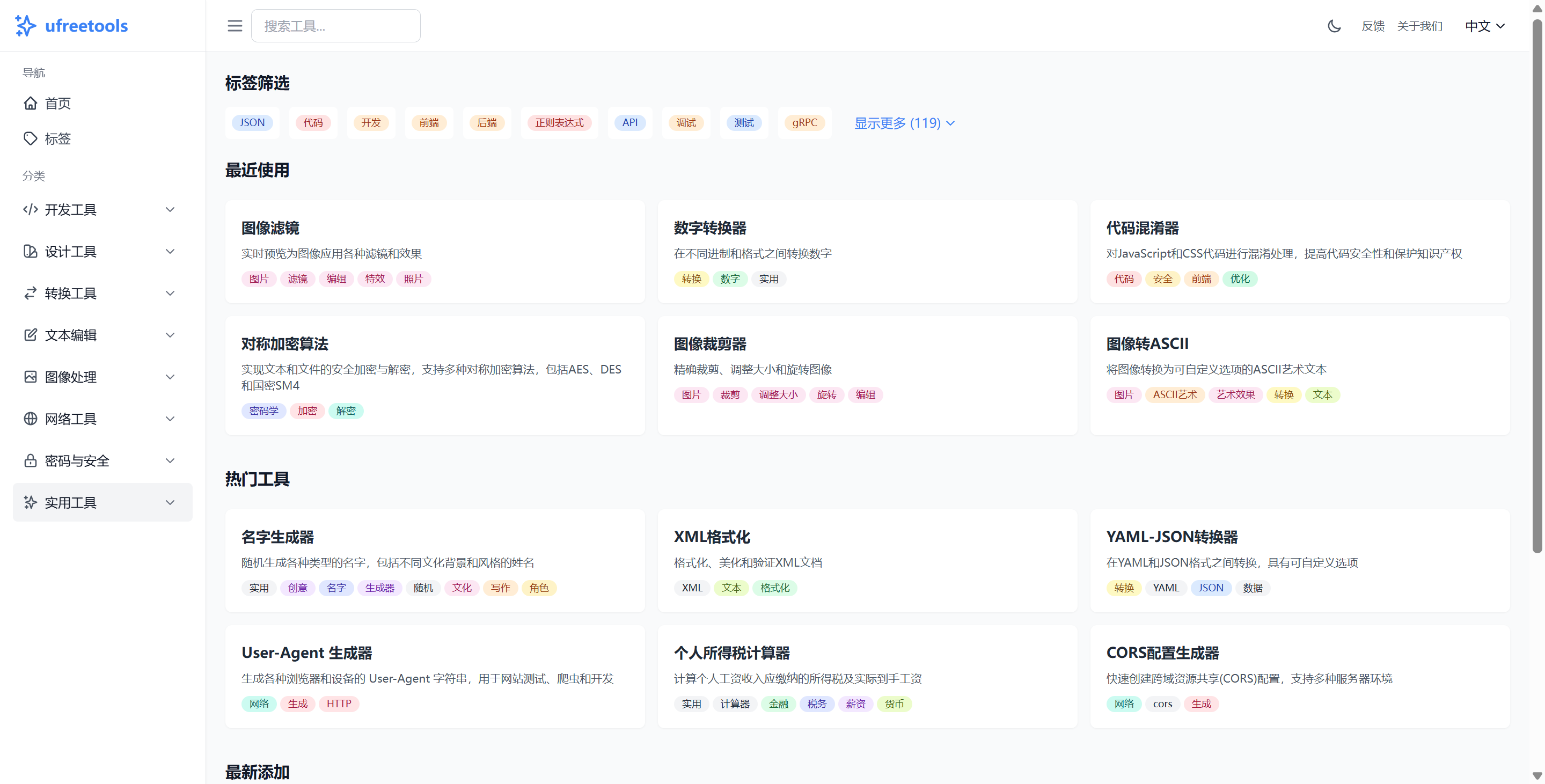
Task: Open the 对称加密算法 tool card
Action: tap(435, 376)
